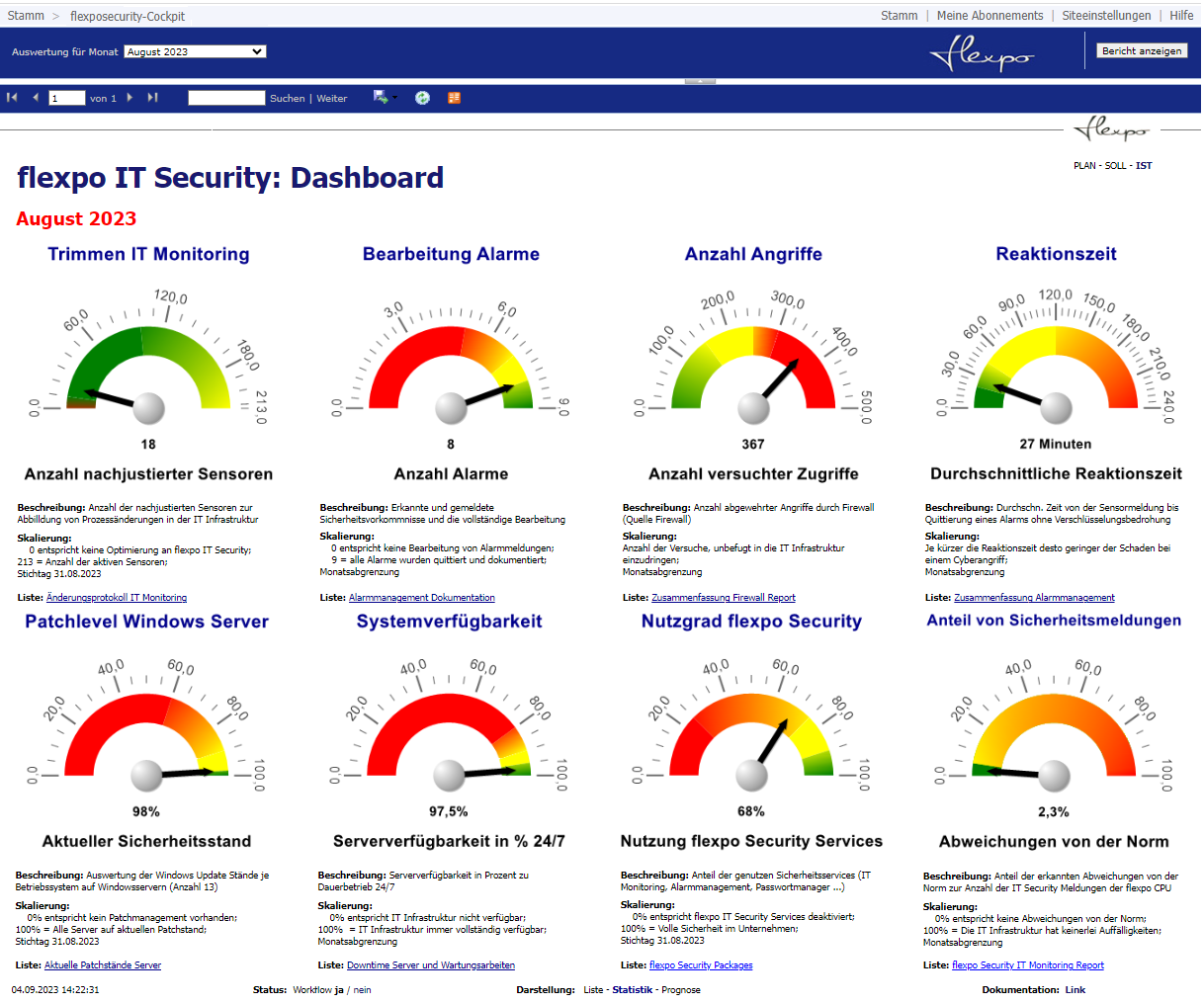Screen dimensions: 1204x1004
Task: Click the Stamm breadcrumb link
Action: point(26,16)
